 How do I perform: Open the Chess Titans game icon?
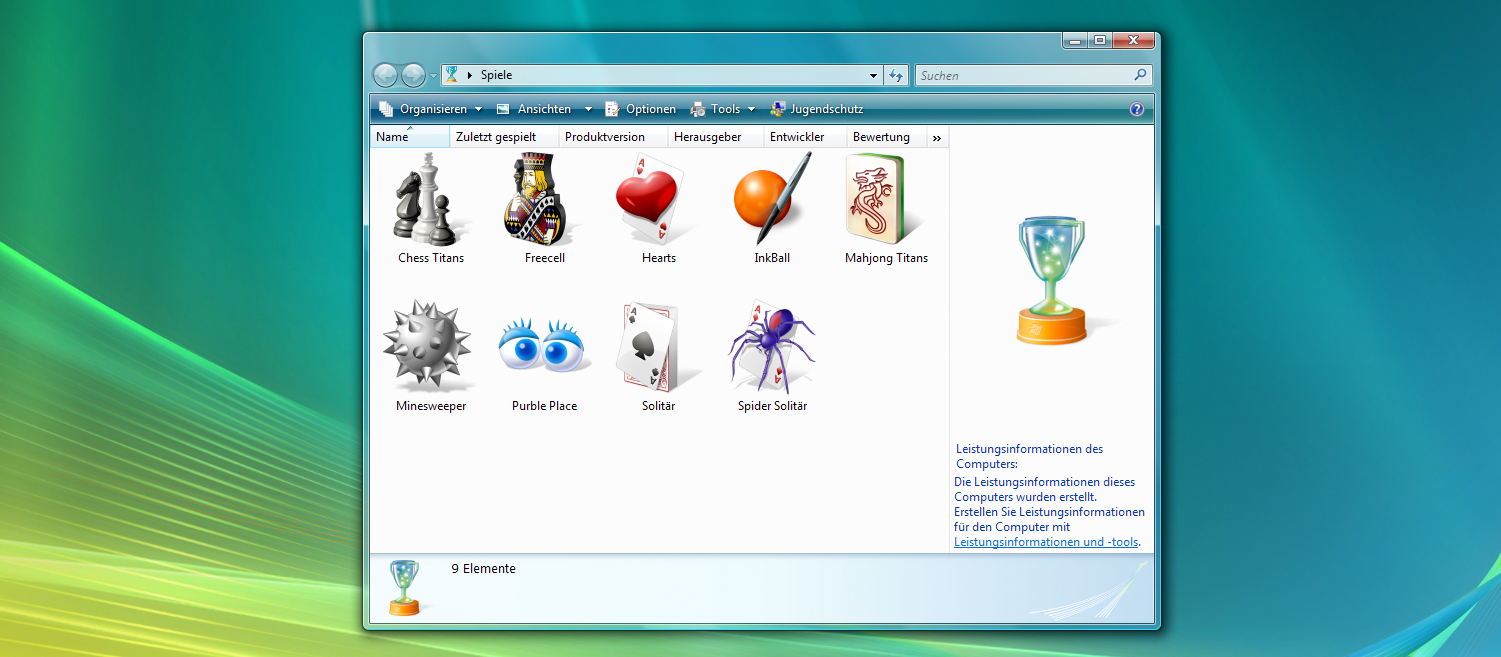pyautogui.click(x=430, y=199)
